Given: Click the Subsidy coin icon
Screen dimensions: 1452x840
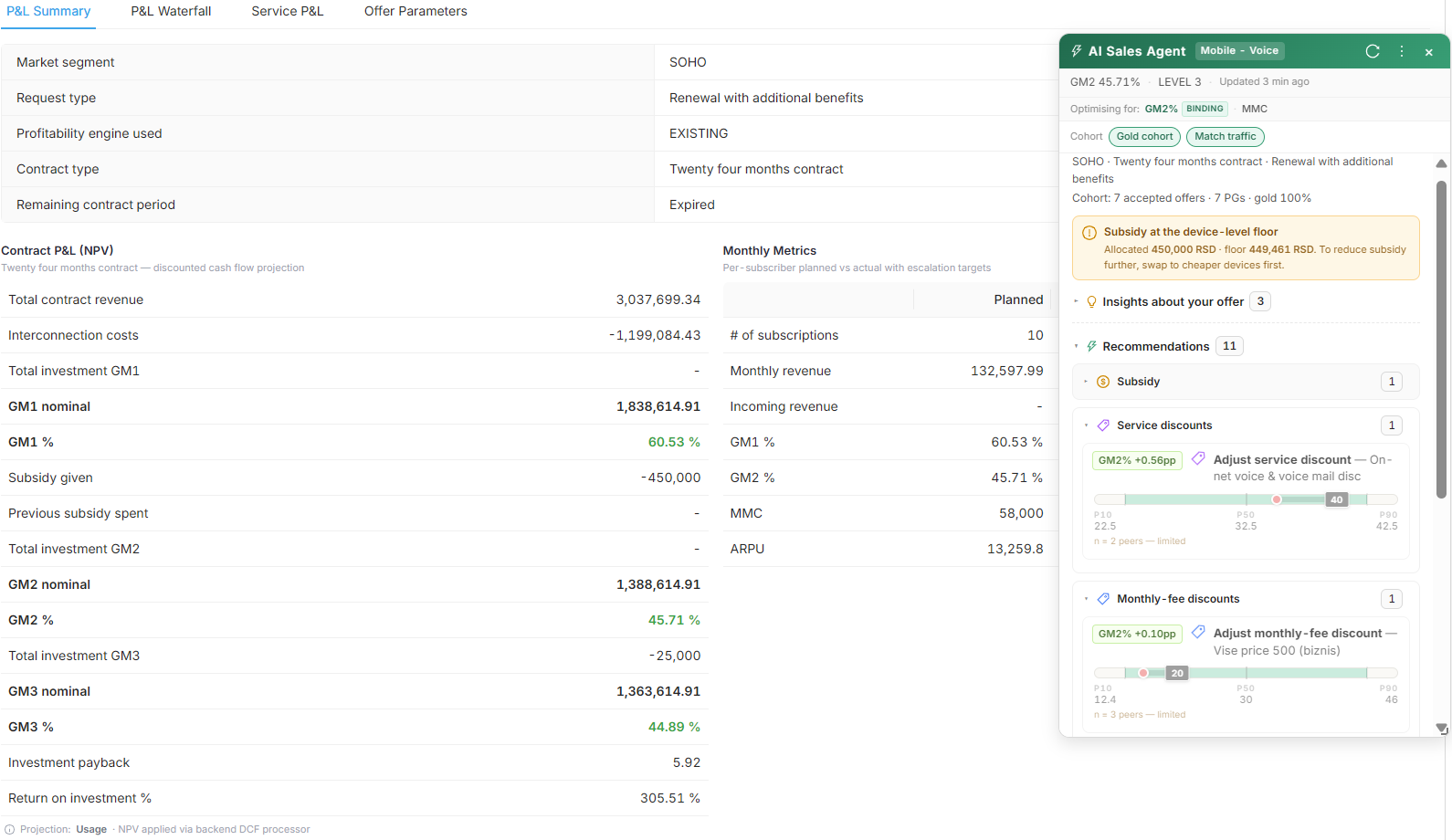Looking at the screenshot, I should 1103,382.
